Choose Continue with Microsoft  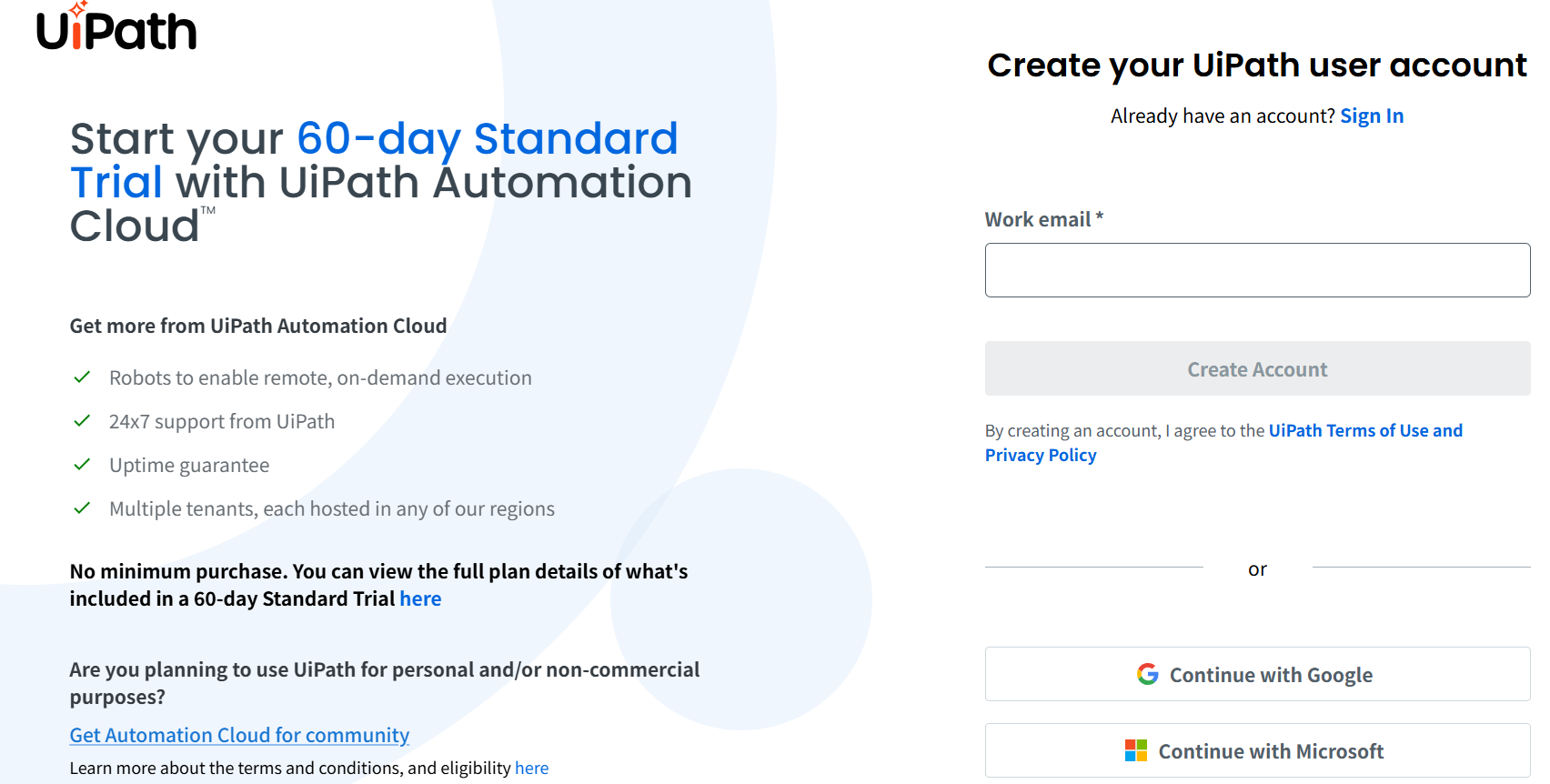pos(1256,750)
